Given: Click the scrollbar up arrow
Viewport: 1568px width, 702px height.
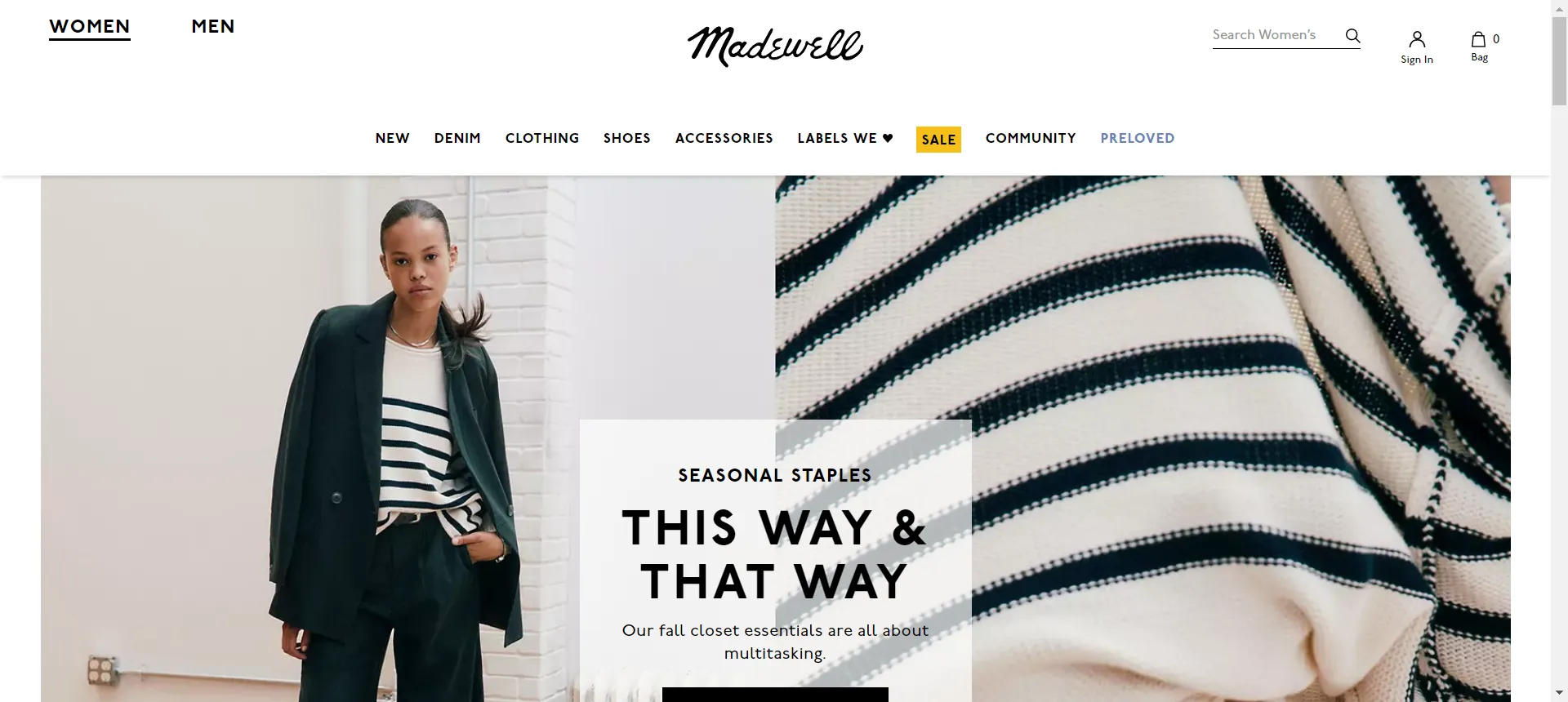Looking at the screenshot, I should (1559, 7).
